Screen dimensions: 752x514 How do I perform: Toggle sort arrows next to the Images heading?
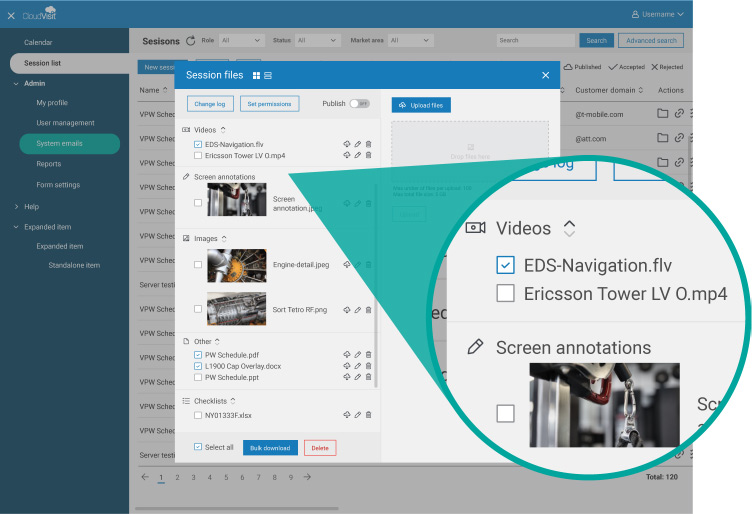point(224,238)
